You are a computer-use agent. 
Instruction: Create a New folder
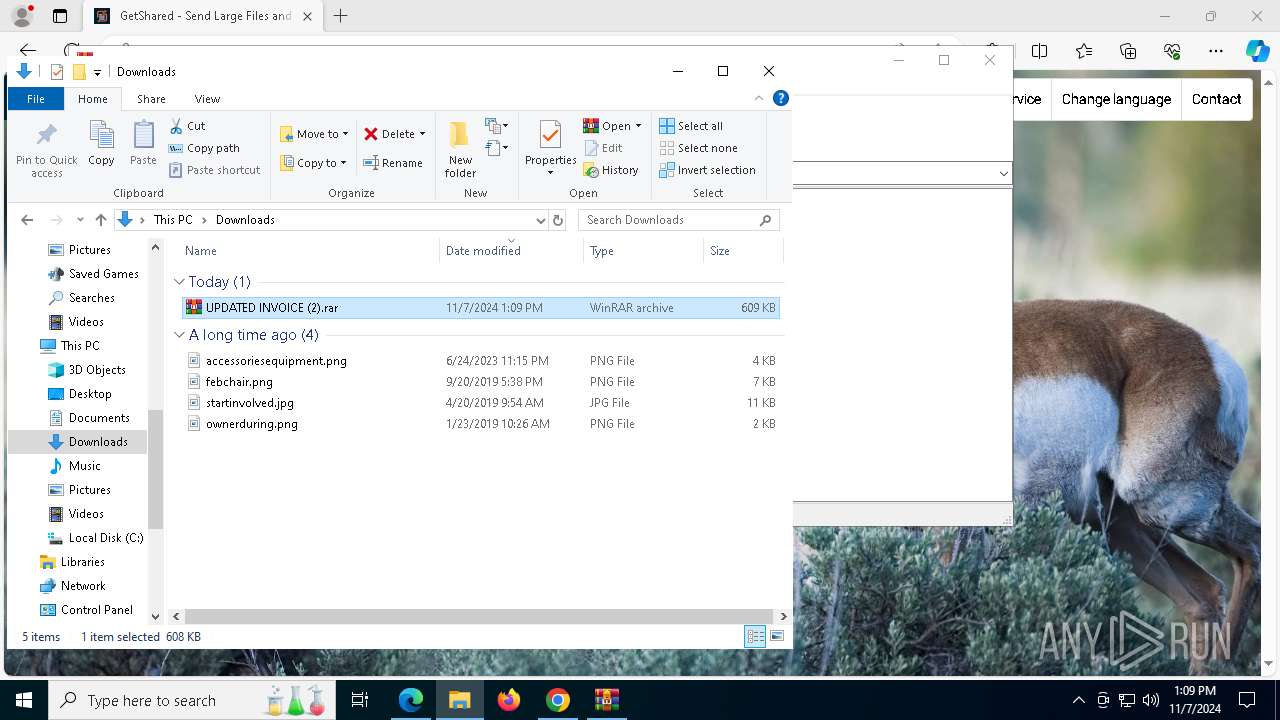460,149
